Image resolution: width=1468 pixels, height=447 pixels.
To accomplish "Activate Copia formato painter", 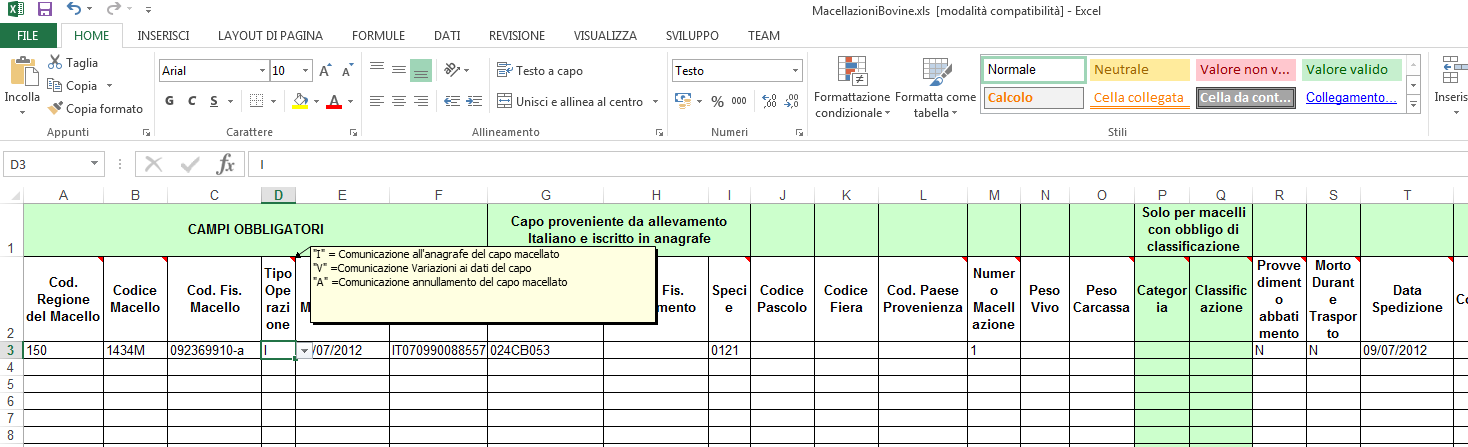I will point(95,108).
